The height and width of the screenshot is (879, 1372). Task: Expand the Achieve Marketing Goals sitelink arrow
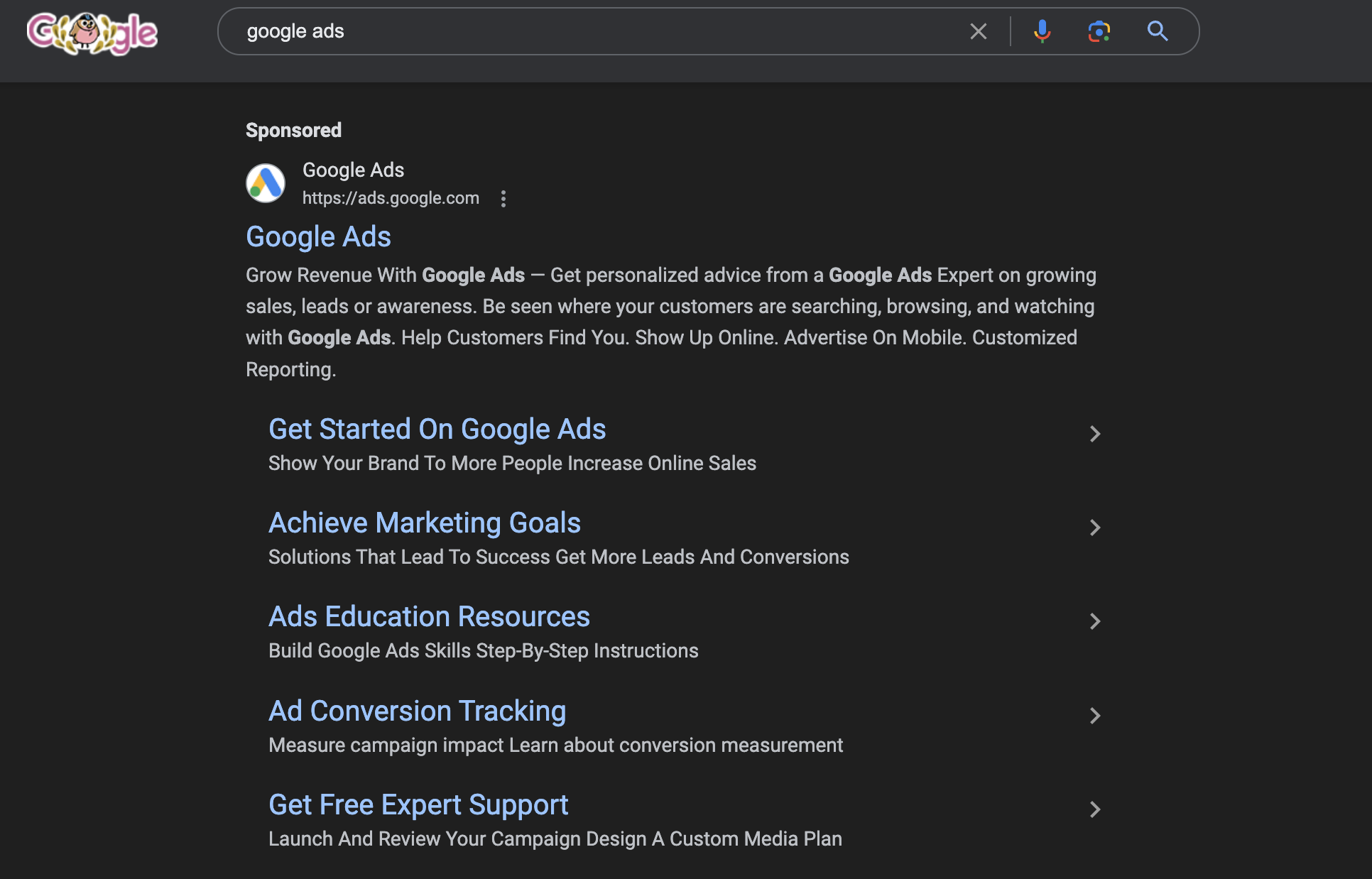click(x=1094, y=528)
